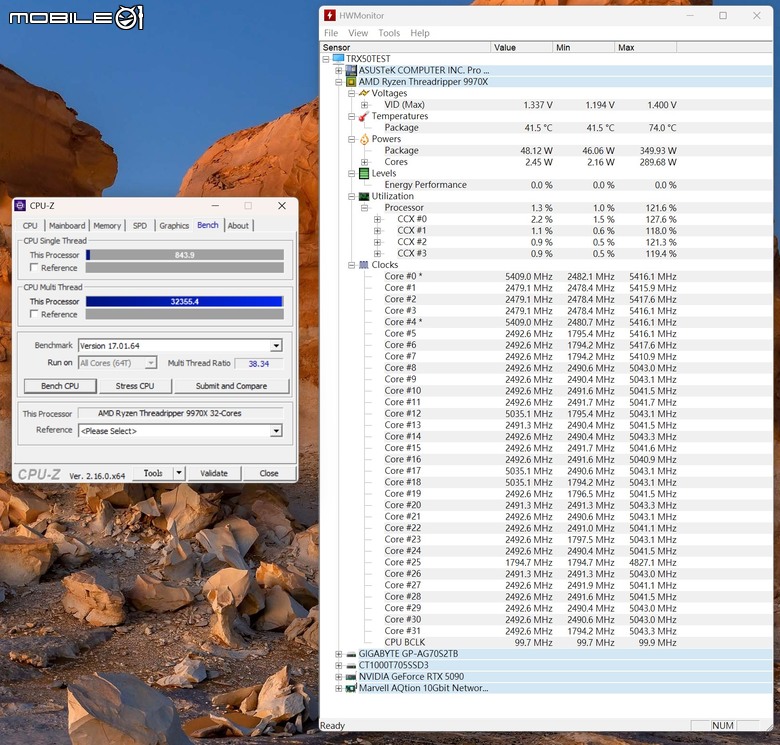Viewport: 780px width, 745px height.
Task: Click the Sensor column header
Action: click(405, 47)
